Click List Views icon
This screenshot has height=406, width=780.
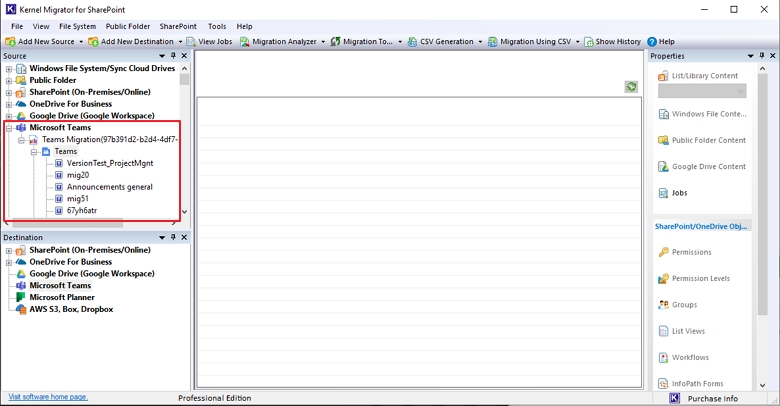pyautogui.click(x=664, y=331)
